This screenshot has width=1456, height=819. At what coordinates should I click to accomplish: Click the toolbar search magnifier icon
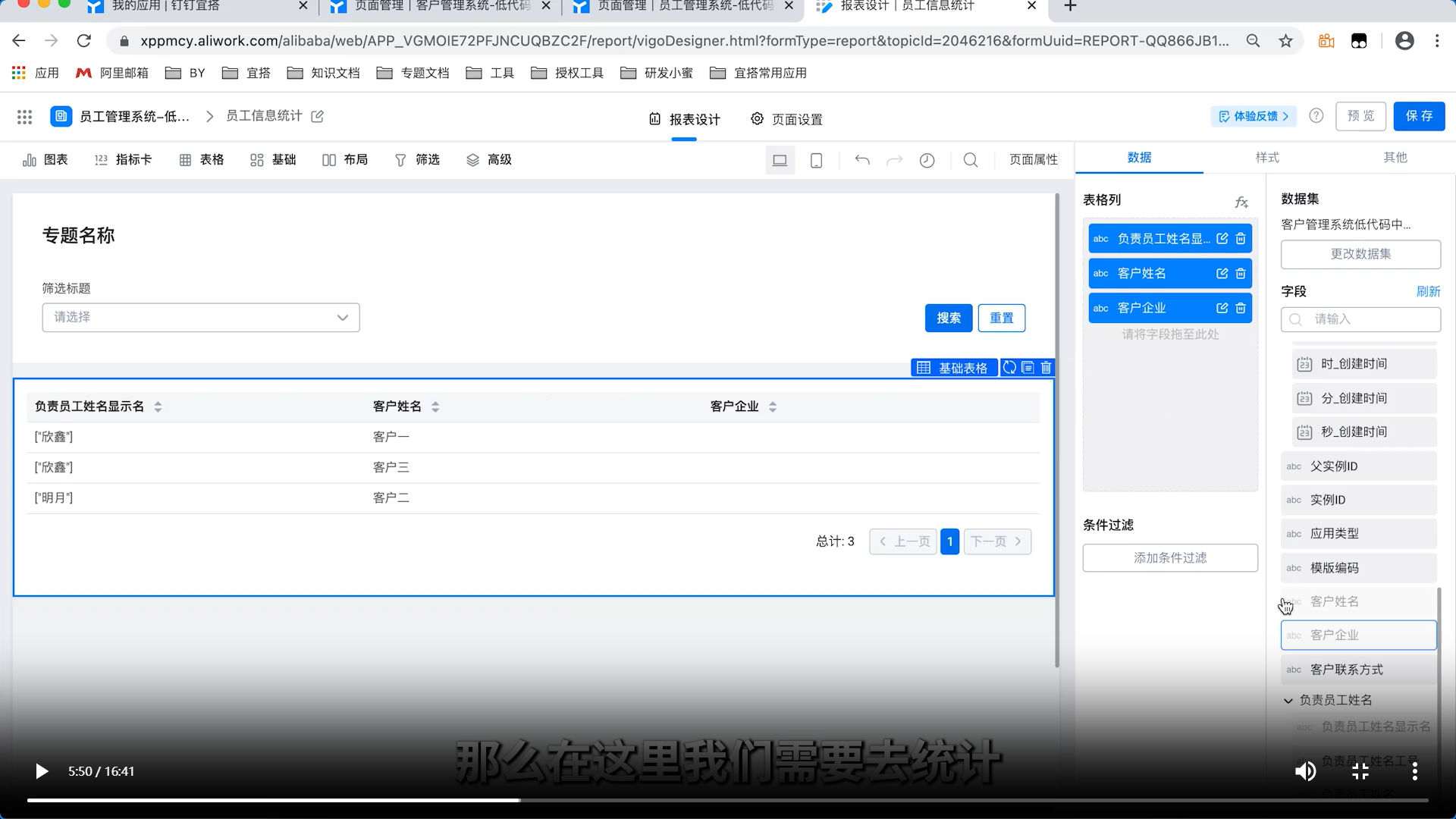pyautogui.click(x=971, y=160)
